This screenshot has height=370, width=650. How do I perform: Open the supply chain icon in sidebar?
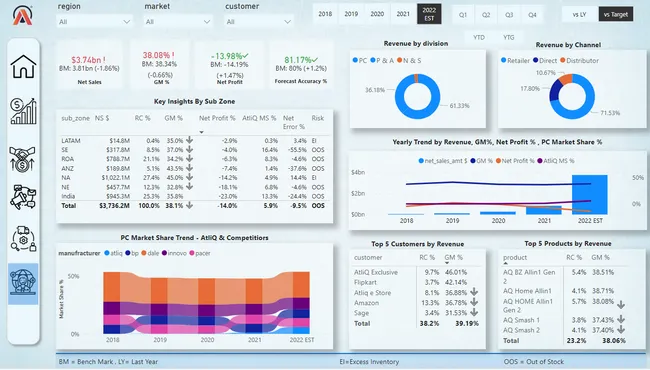coord(24,238)
